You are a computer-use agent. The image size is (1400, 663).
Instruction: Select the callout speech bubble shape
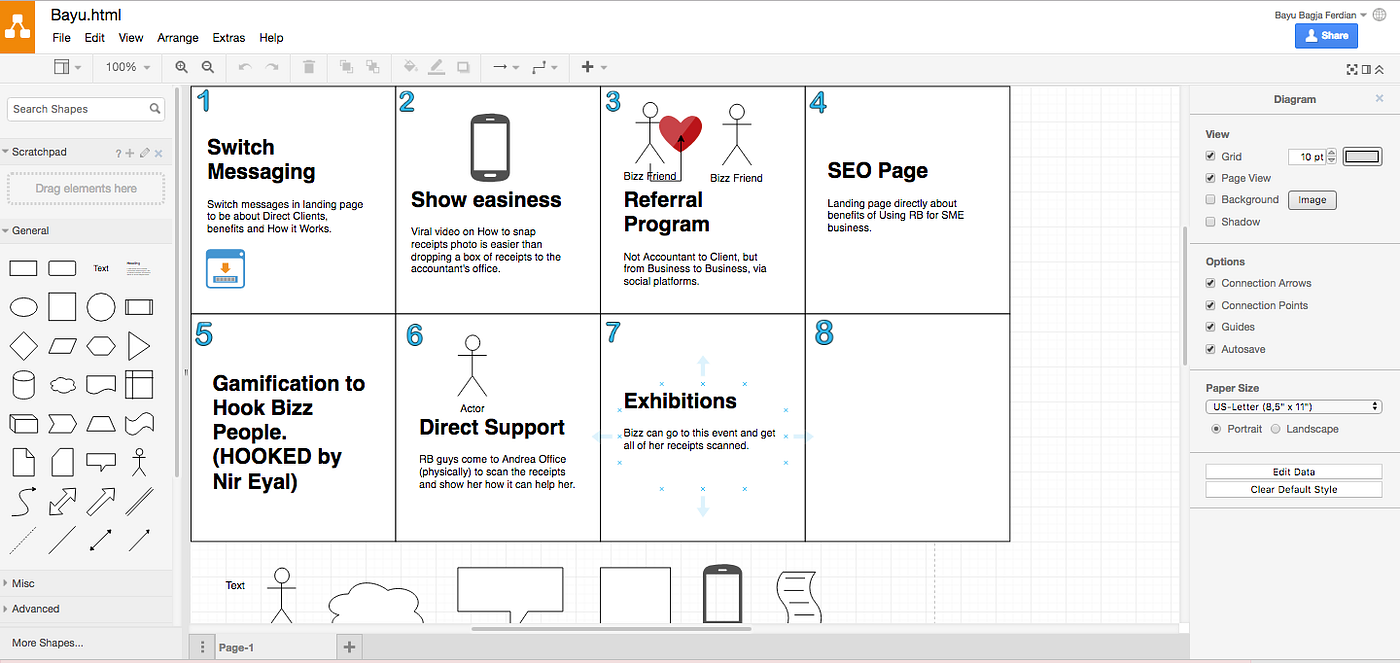point(101,462)
